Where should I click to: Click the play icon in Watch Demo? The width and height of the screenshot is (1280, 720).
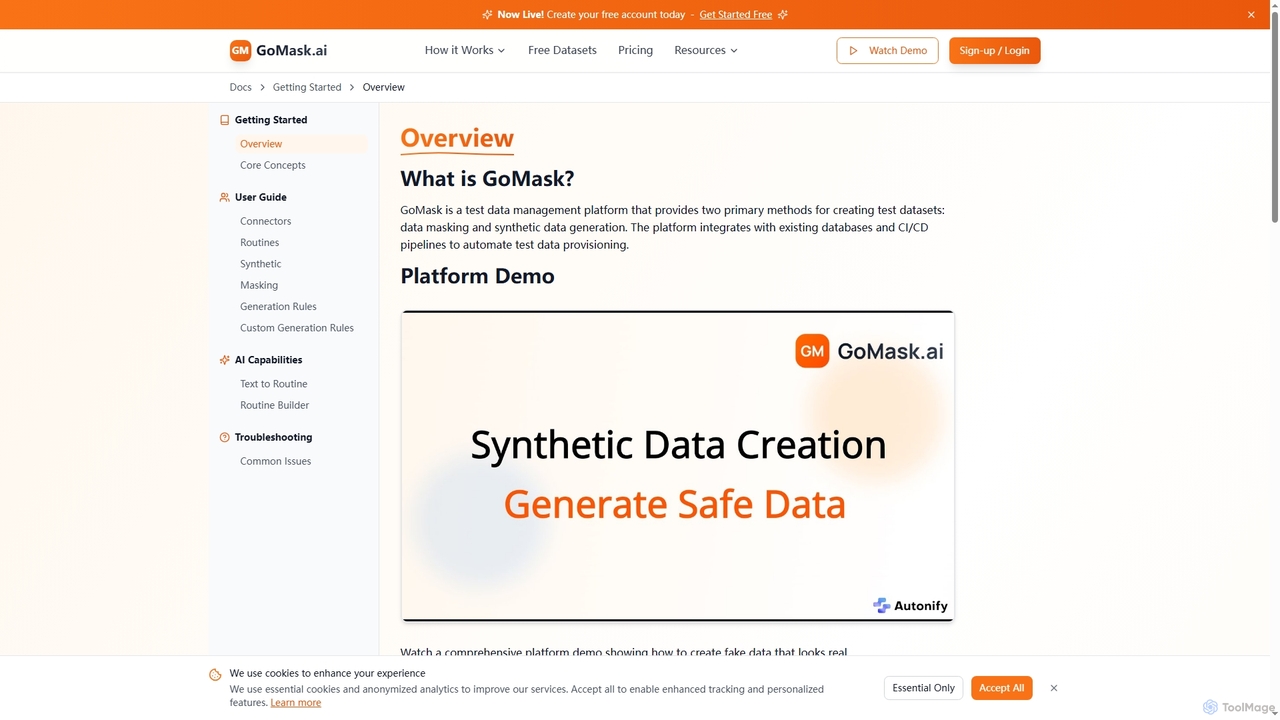coord(854,51)
